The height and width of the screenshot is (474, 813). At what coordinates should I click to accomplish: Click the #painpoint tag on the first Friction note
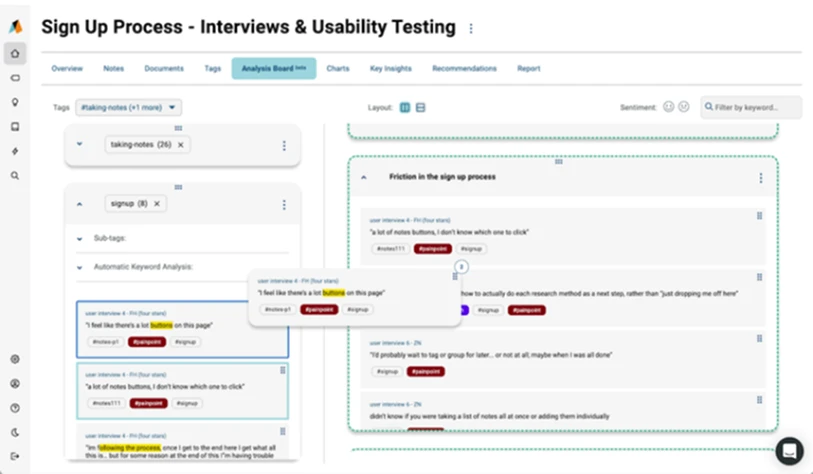click(x=431, y=248)
